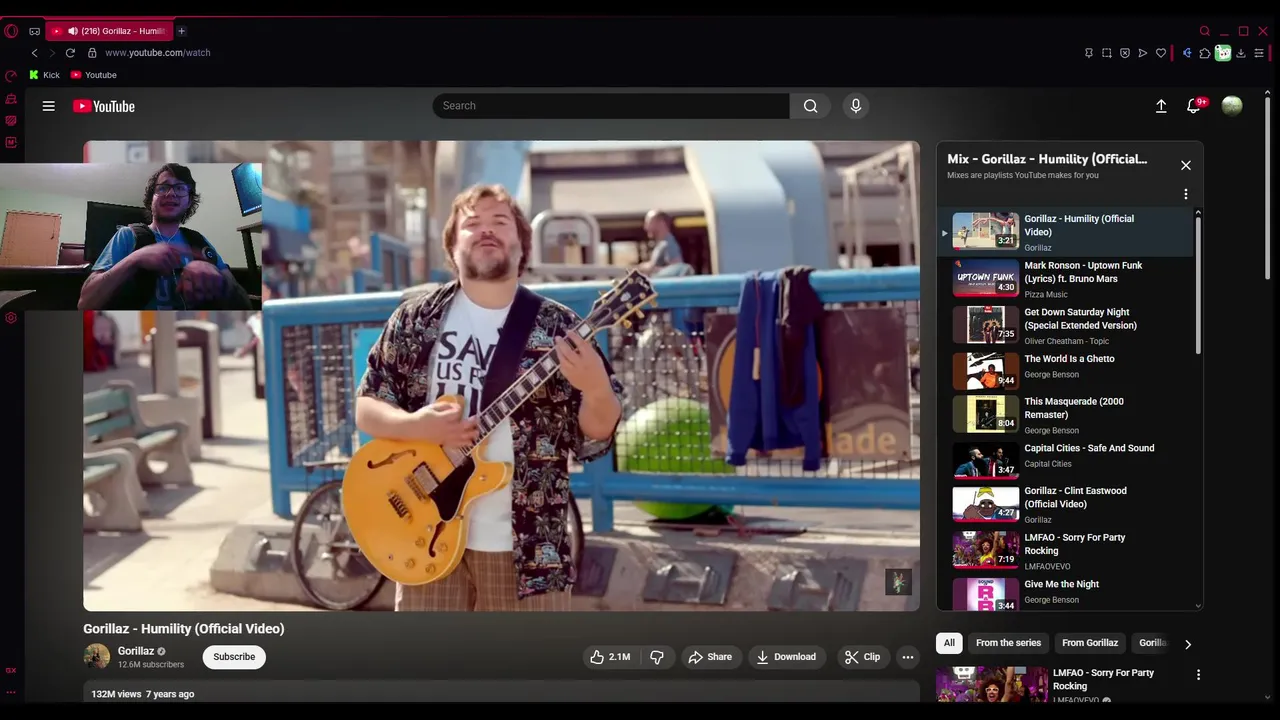Open the Opera menu logo

(x=11, y=31)
